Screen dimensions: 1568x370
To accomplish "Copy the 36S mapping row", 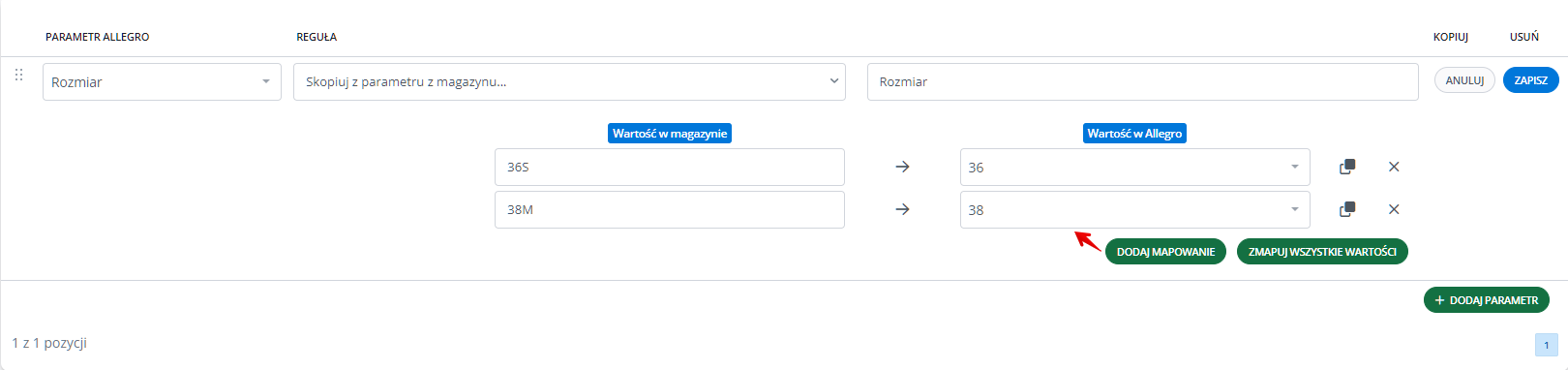I will [x=1346, y=167].
